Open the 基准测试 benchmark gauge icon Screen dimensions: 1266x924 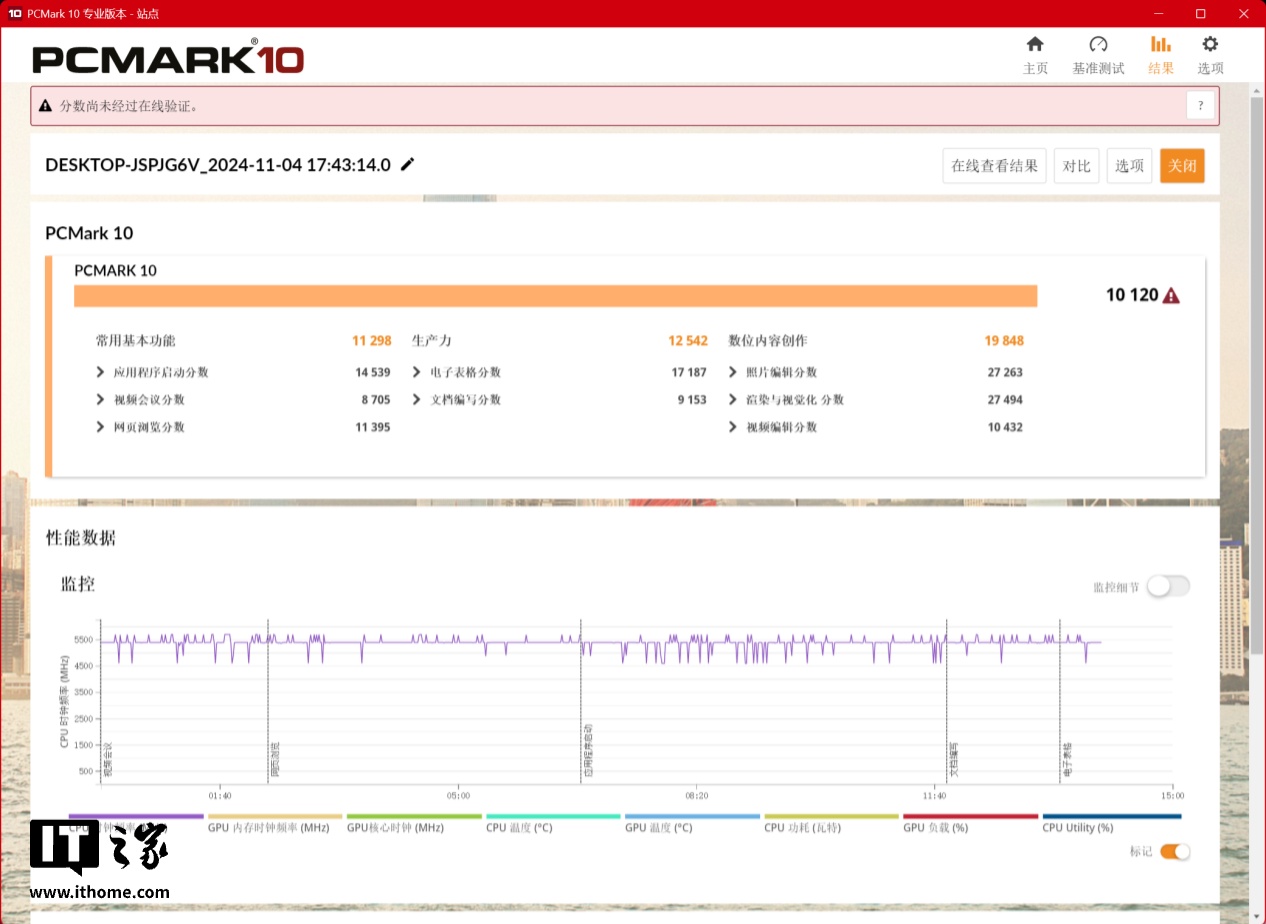[x=1098, y=45]
